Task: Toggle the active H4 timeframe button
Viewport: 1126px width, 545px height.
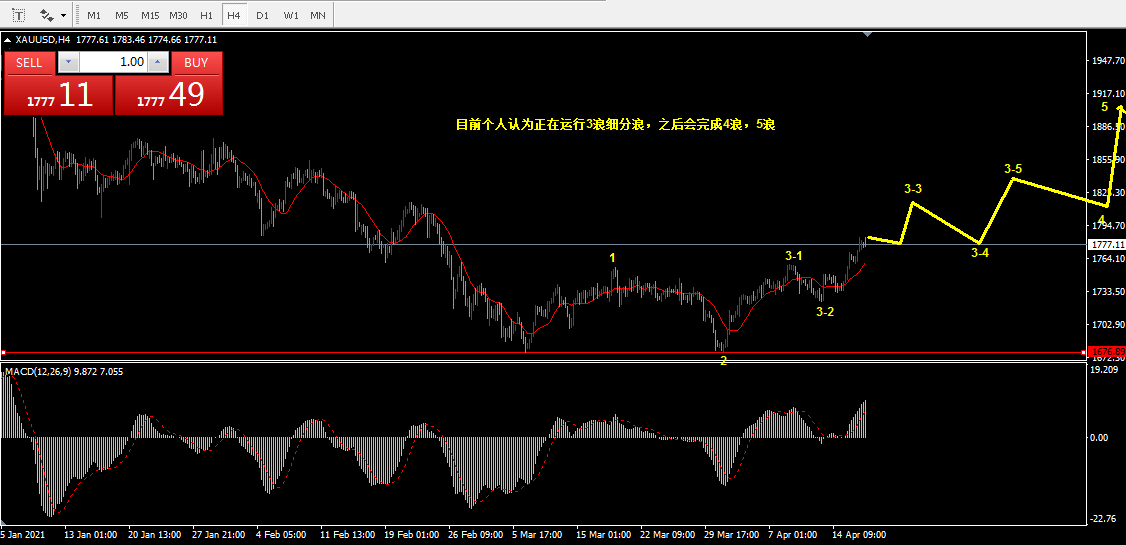Action: [233, 15]
